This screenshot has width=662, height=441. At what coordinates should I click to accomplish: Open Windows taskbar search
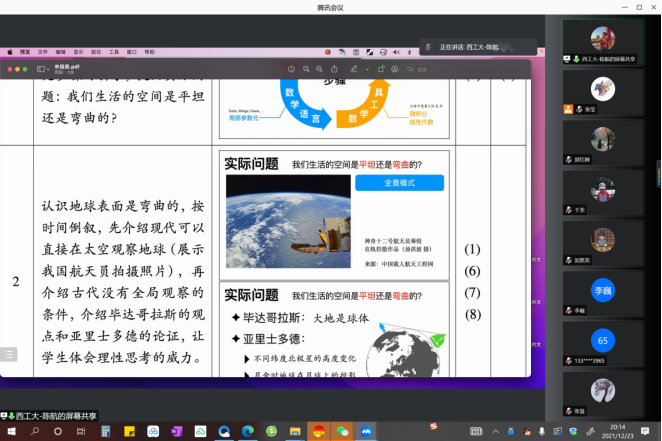tap(36, 431)
